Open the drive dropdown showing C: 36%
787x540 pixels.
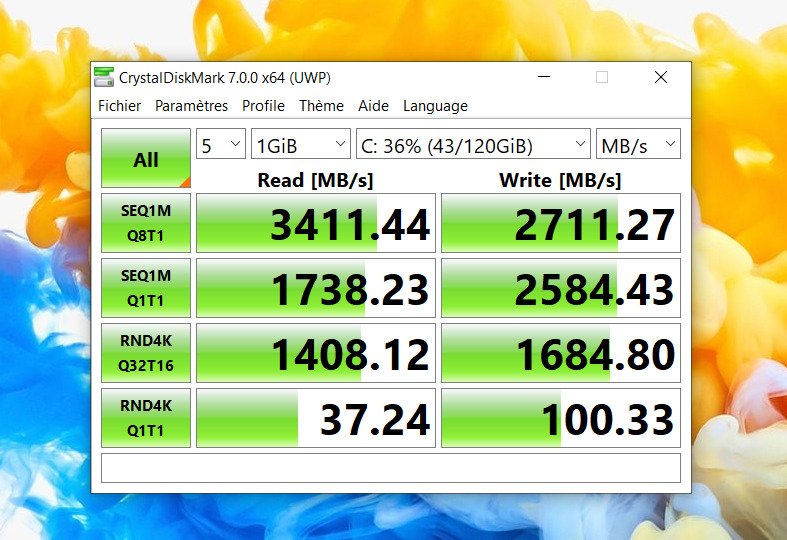click(x=473, y=144)
